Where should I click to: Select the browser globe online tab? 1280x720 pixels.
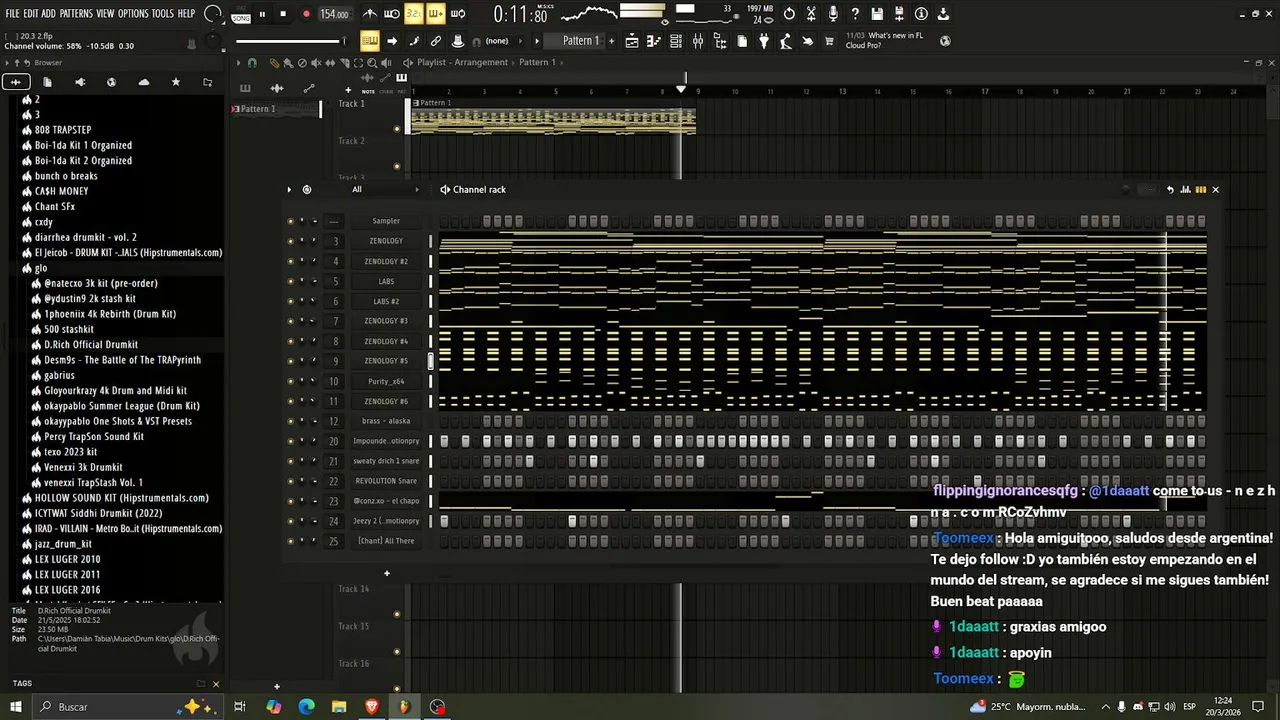point(111,82)
